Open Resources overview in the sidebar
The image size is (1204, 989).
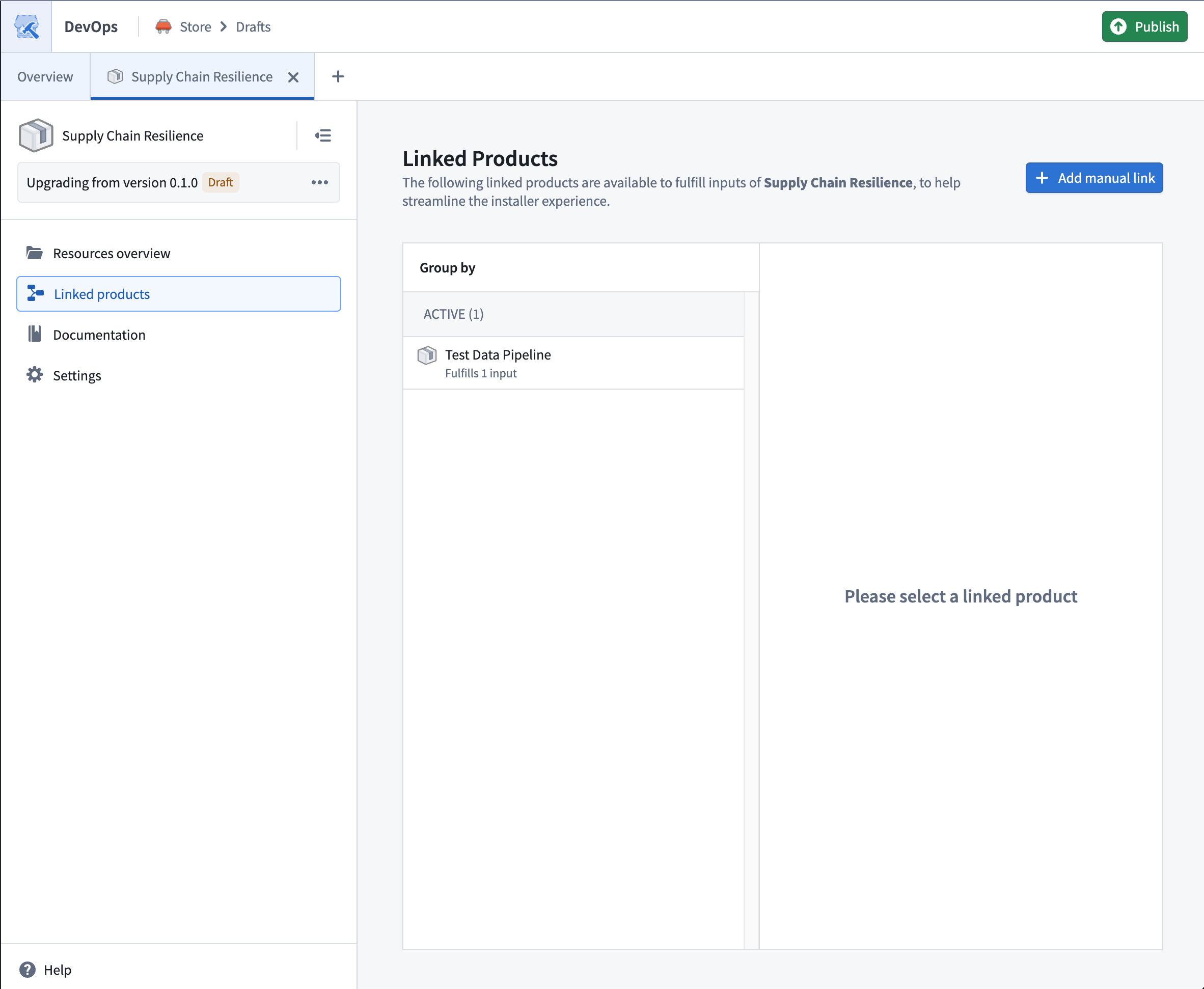(x=179, y=254)
